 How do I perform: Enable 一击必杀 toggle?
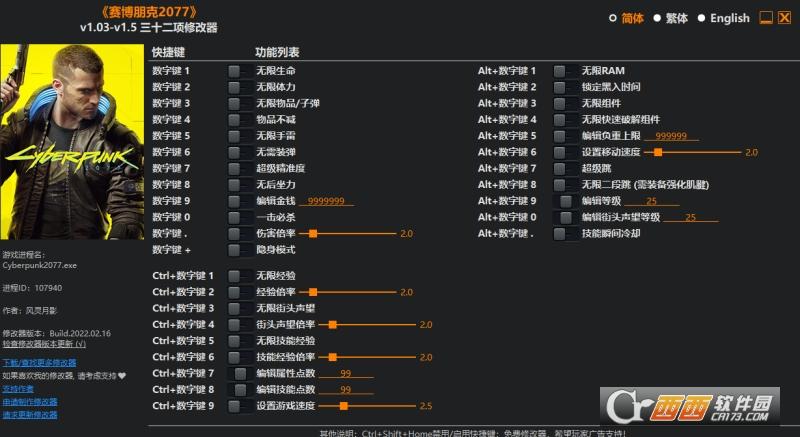(x=239, y=217)
